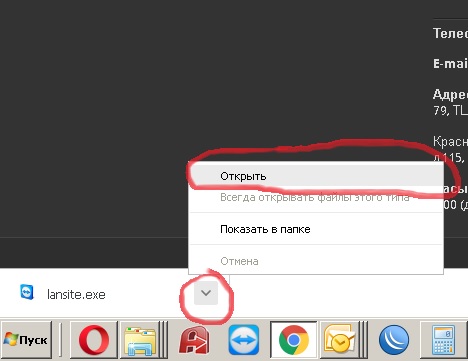Screen dimensions: 468x361
Task: Open Outlook mail icon on taskbar
Action: [x=339, y=340]
